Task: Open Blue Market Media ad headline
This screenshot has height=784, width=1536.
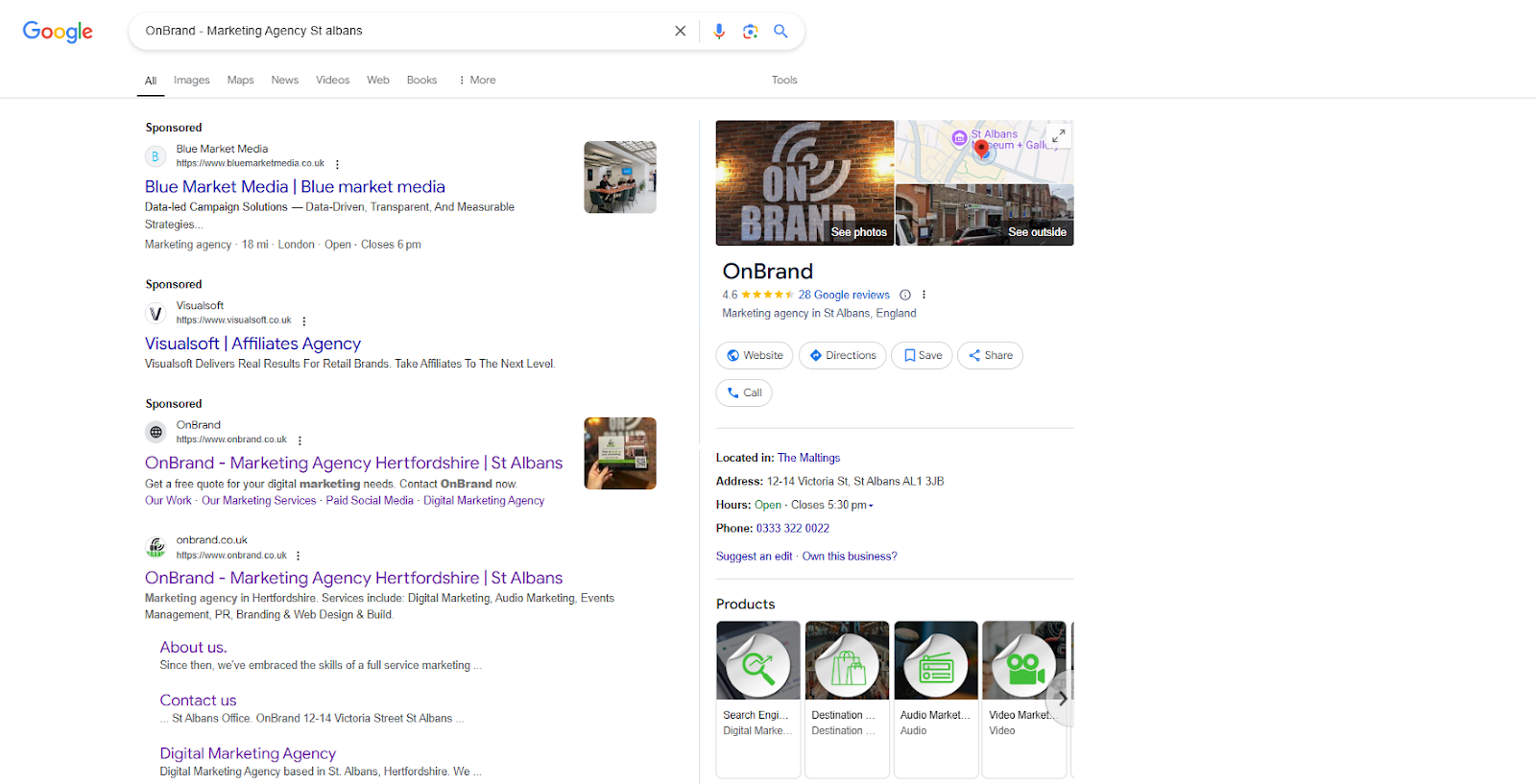Action: [x=295, y=186]
